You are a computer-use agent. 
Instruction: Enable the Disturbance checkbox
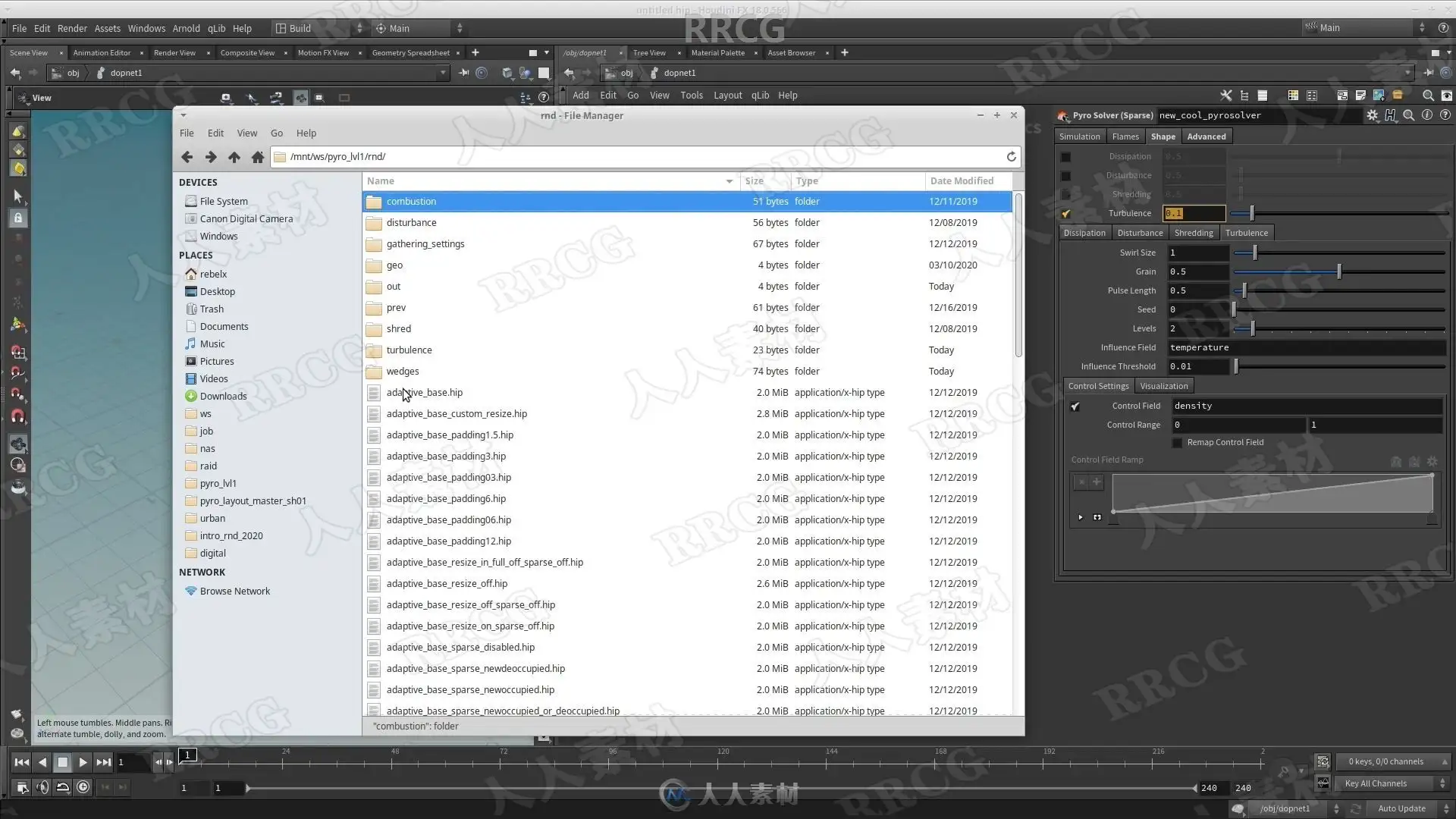tap(1065, 176)
